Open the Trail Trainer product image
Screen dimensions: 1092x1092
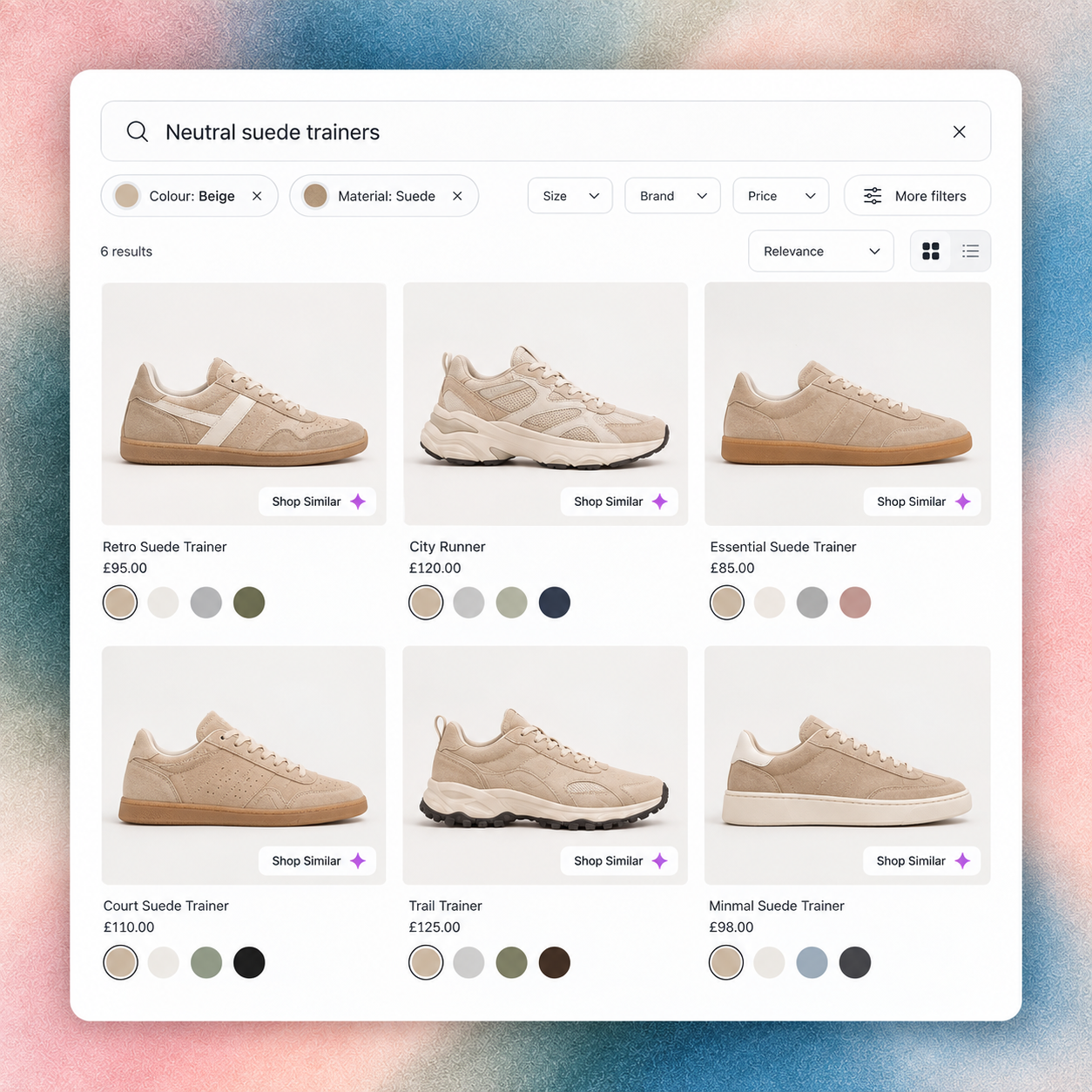pos(545,765)
